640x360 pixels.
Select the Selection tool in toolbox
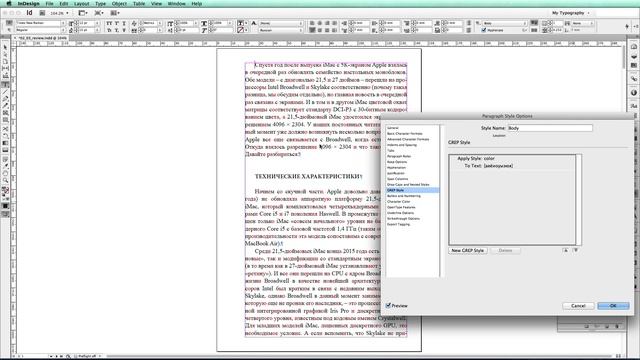click(x=5, y=47)
